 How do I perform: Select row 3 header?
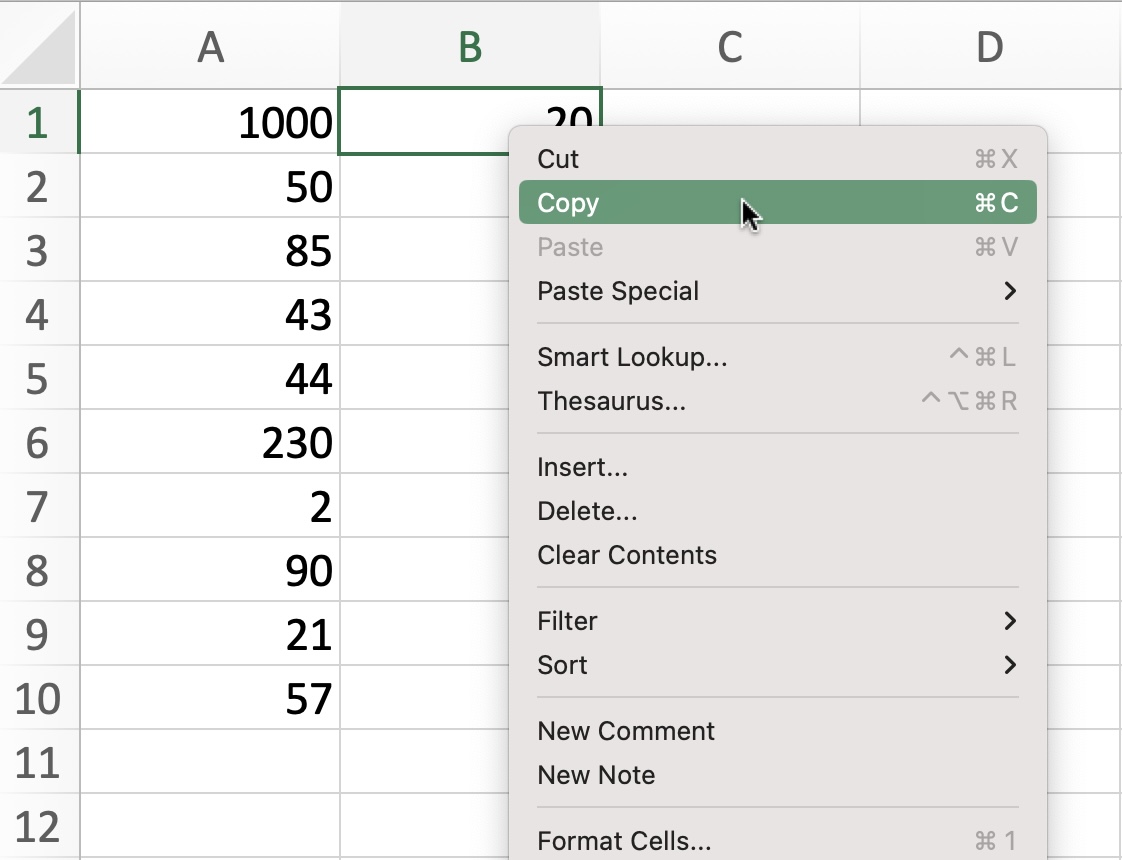39,250
